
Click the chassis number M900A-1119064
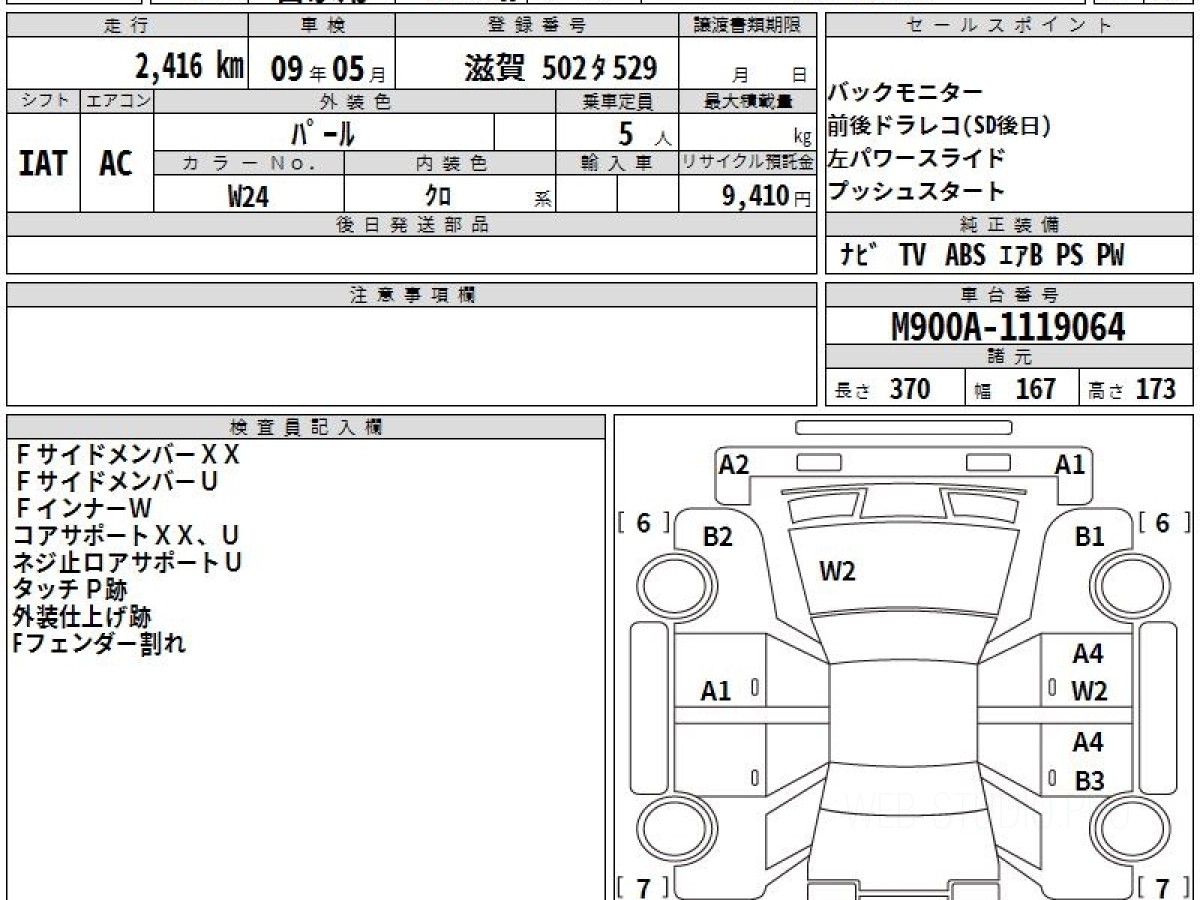(x=1008, y=327)
